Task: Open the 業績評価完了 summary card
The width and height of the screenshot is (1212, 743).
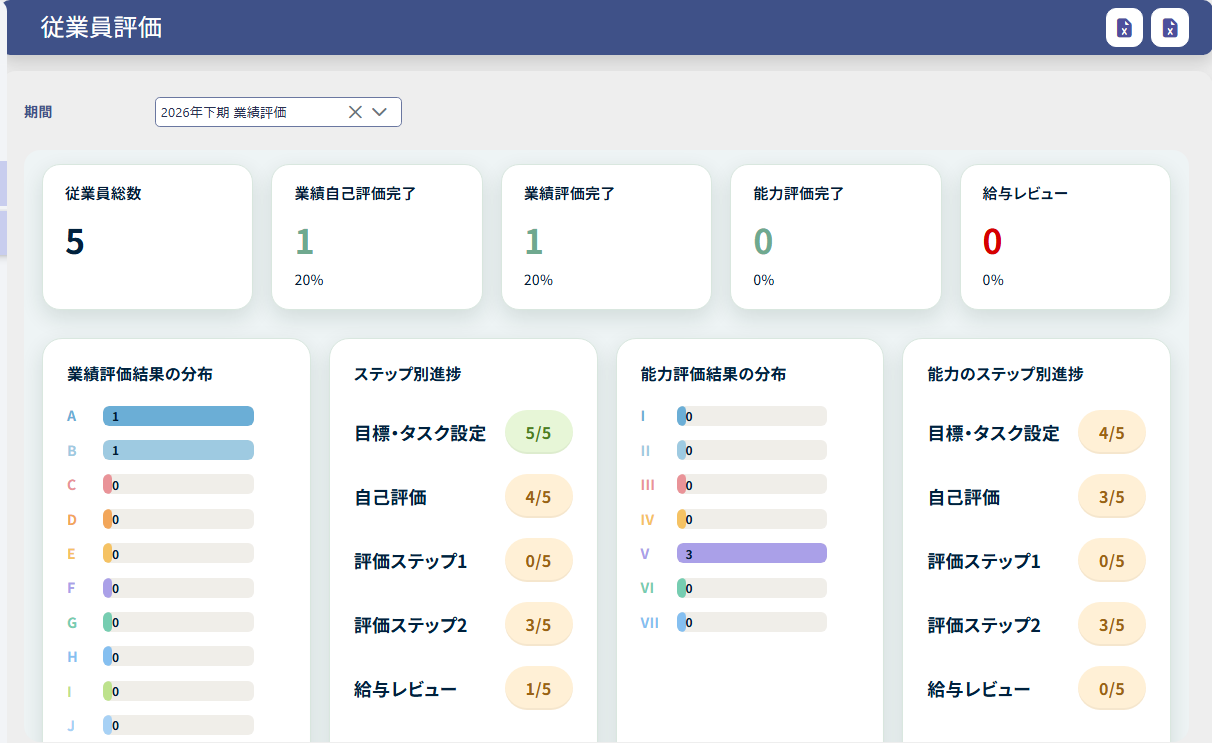Action: tap(606, 237)
